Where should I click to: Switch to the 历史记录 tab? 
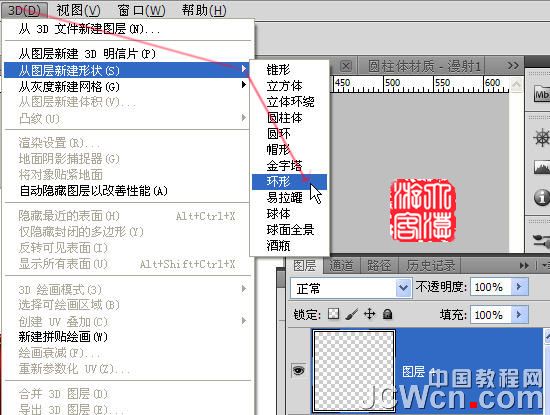(x=430, y=266)
